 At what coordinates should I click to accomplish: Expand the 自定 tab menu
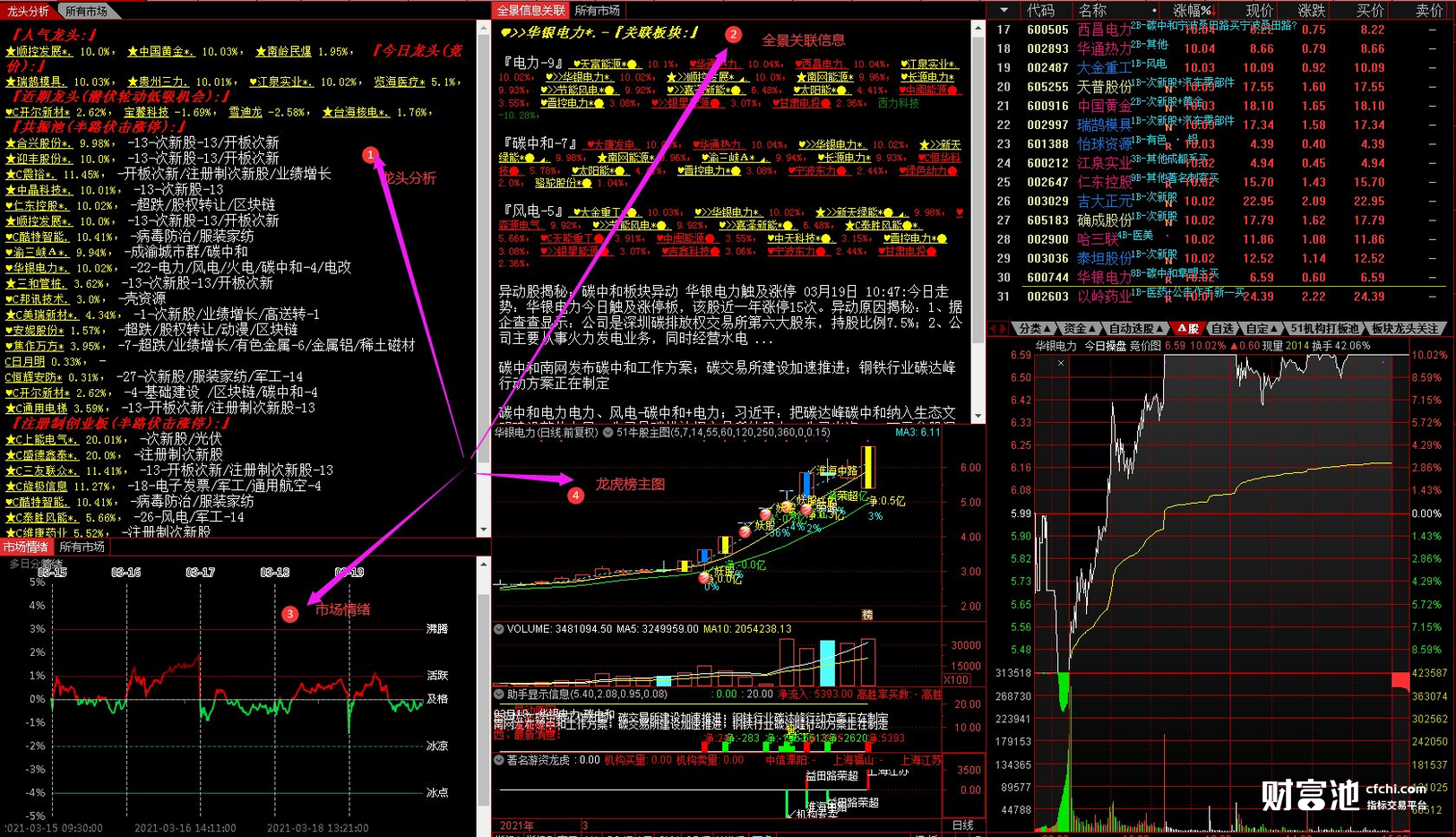click(x=1262, y=329)
